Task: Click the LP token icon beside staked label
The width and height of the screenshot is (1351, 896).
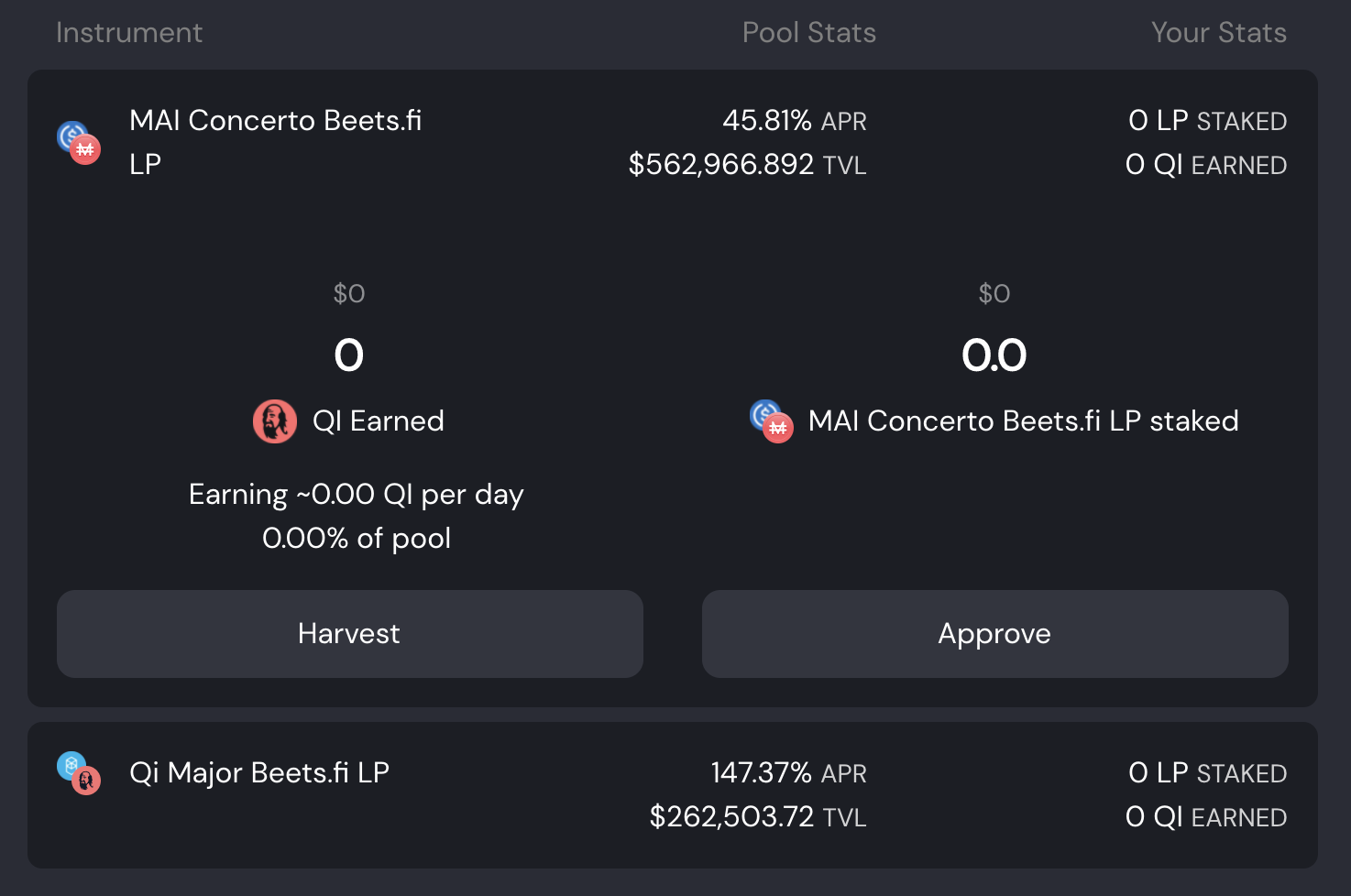Action: pyautogui.click(x=771, y=421)
